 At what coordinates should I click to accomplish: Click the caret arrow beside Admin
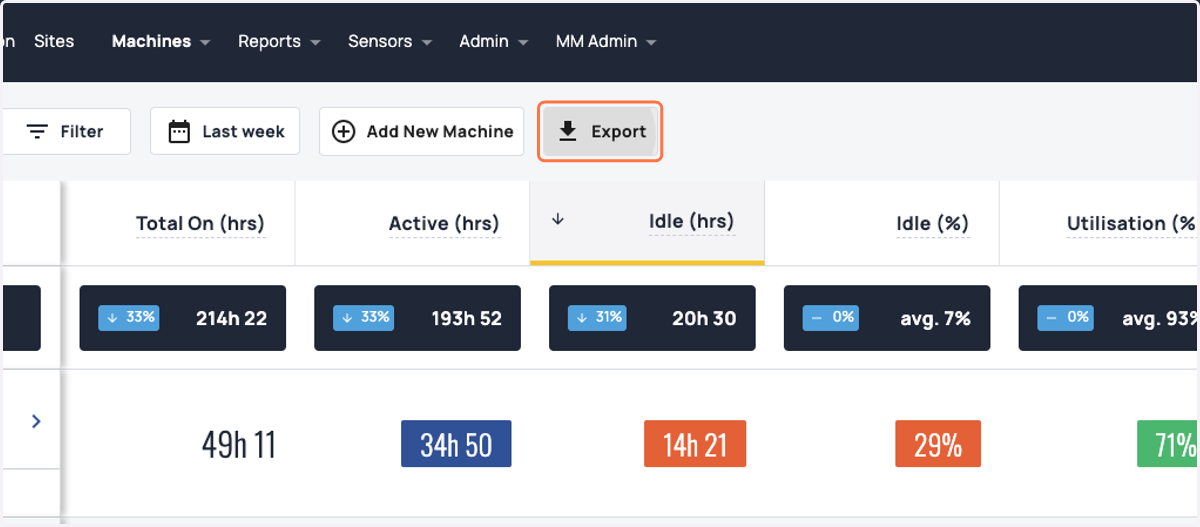pyautogui.click(x=523, y=43)
